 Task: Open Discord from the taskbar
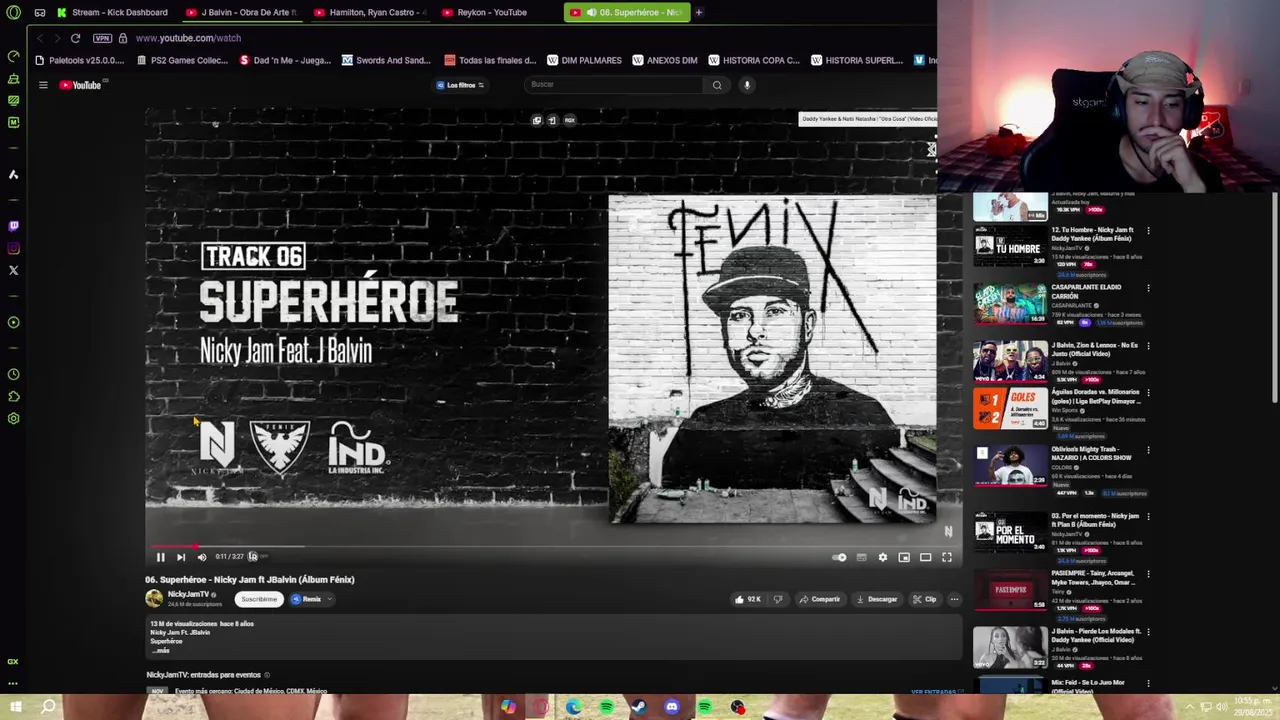[x=671, y=707]
